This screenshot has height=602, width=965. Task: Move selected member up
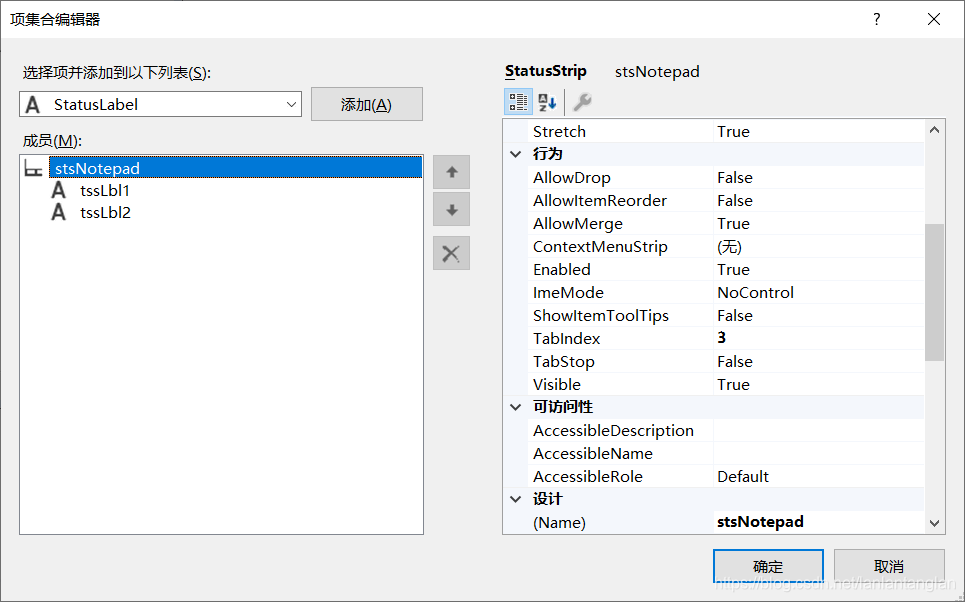tap(451, 172)
